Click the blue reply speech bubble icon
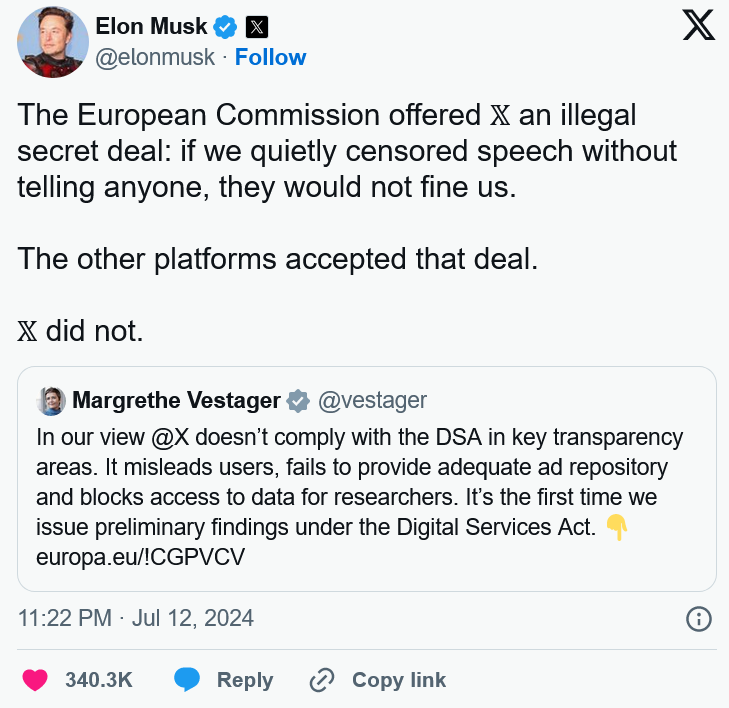Viewport: 729px width, 708px height. 187,680
